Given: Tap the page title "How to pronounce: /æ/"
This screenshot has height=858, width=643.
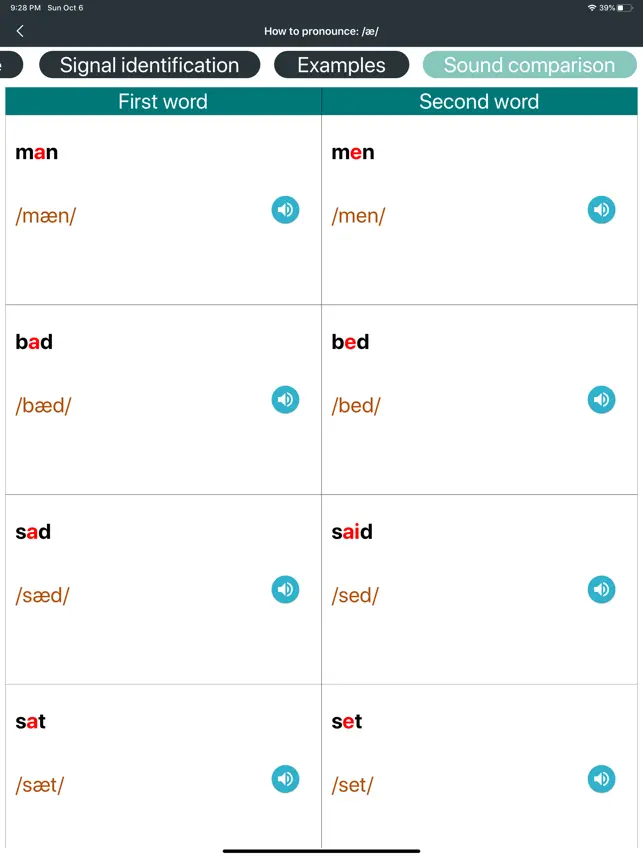Looking at the screenshot, I should (x=321, y=31).
